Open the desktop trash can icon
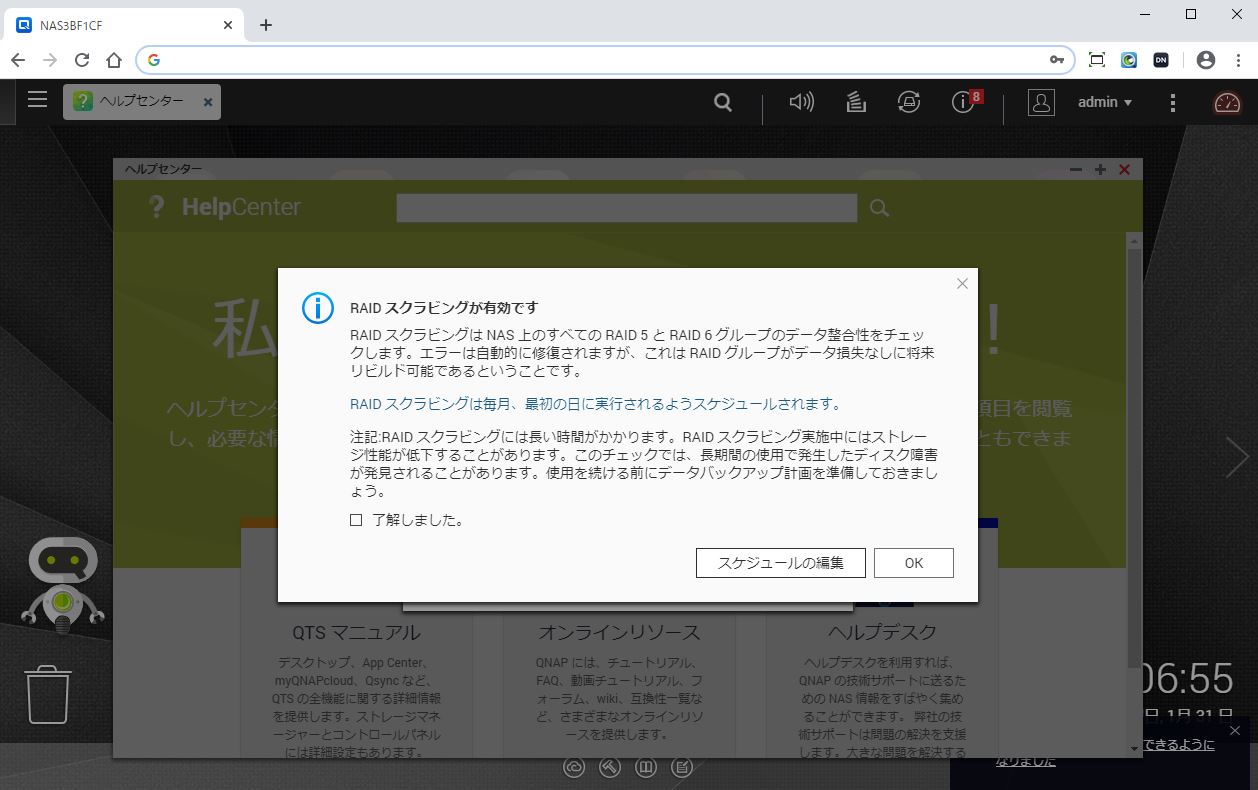The image size is (1258, 790). (48, 694)
